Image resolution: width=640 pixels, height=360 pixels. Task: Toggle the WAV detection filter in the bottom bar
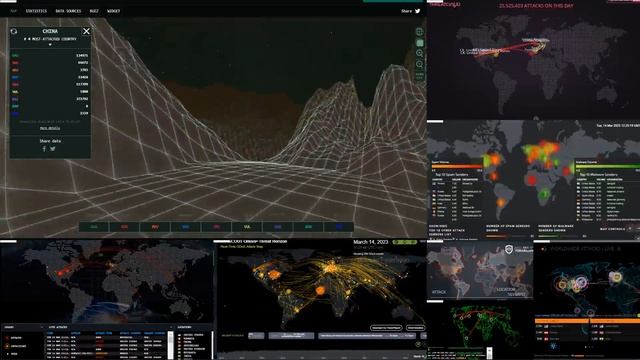186,227
